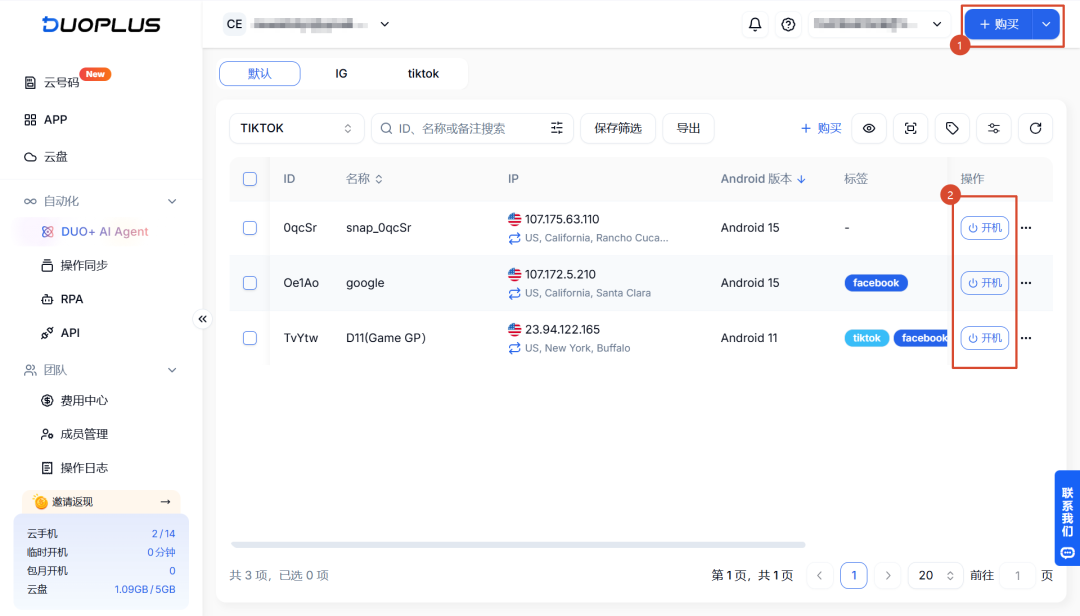Screen dimensions: 1080x616
Task: Click the blue 购买 button in header
Action: click(999, 24)
